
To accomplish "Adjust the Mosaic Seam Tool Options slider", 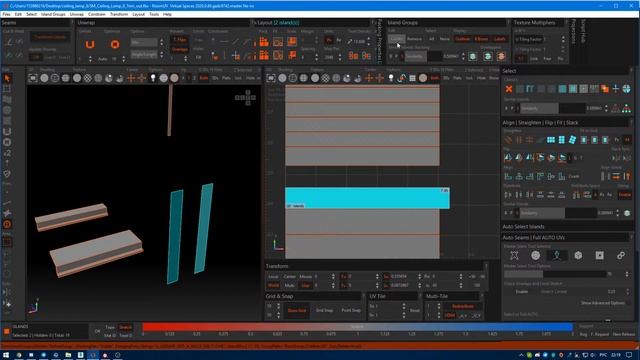I will pyautogui.click(x=555, y=274).
